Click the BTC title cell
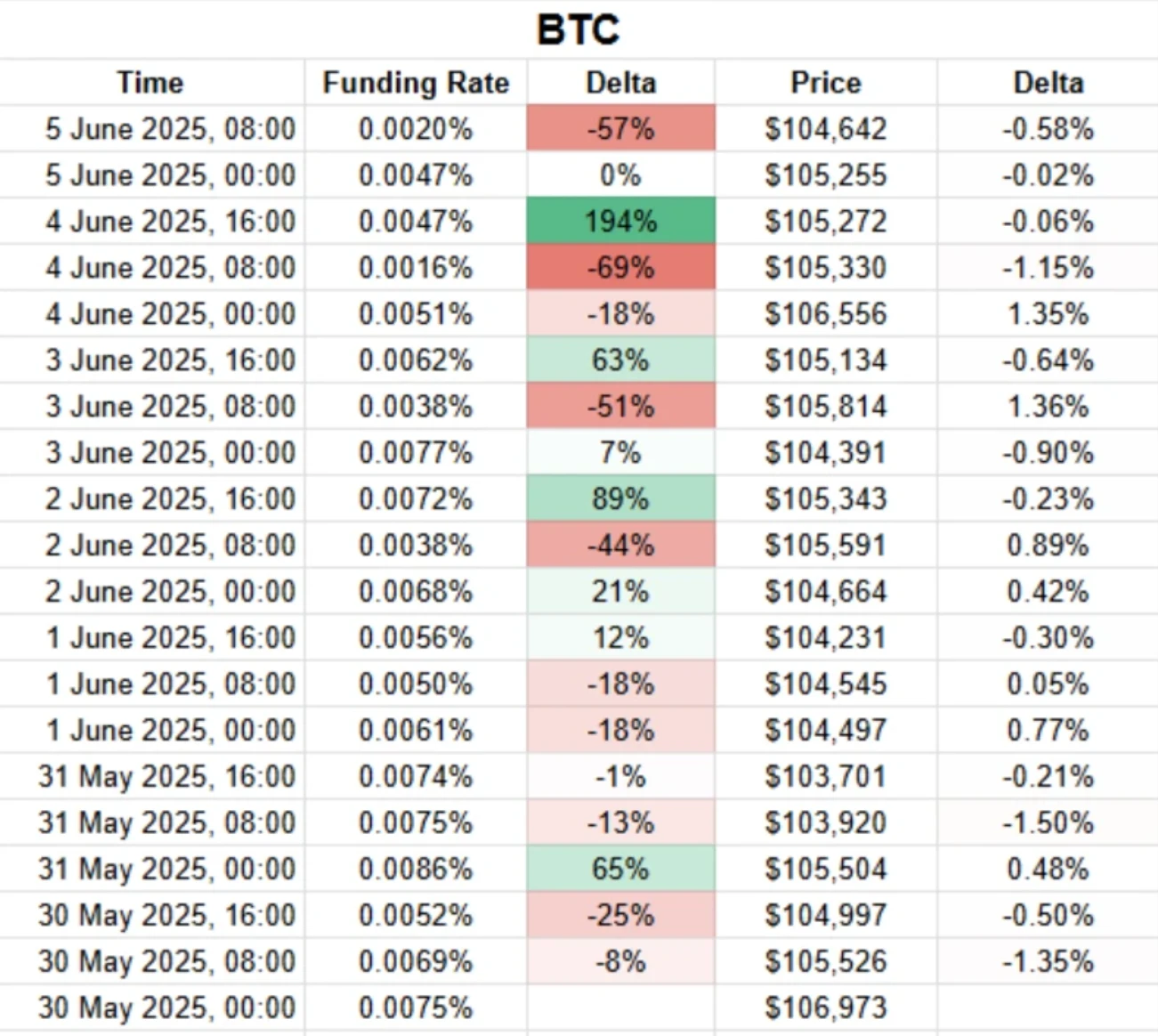The width and height of the screenshot is (1158, 1036). pos(578,30)
